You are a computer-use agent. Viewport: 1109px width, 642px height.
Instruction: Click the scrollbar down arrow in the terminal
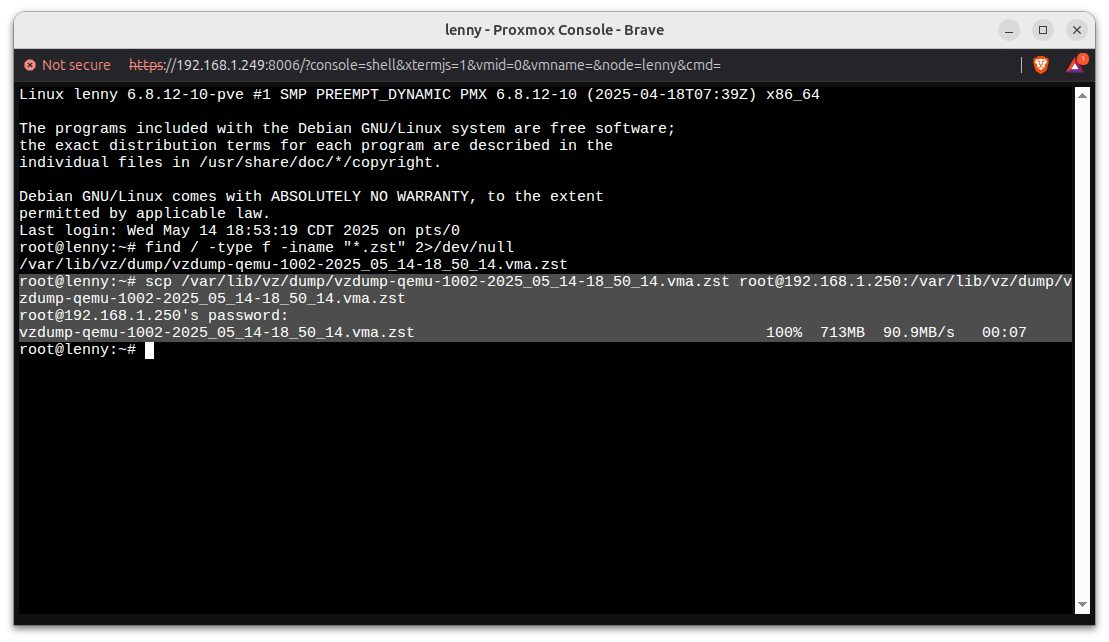[x=1082, y=605]
